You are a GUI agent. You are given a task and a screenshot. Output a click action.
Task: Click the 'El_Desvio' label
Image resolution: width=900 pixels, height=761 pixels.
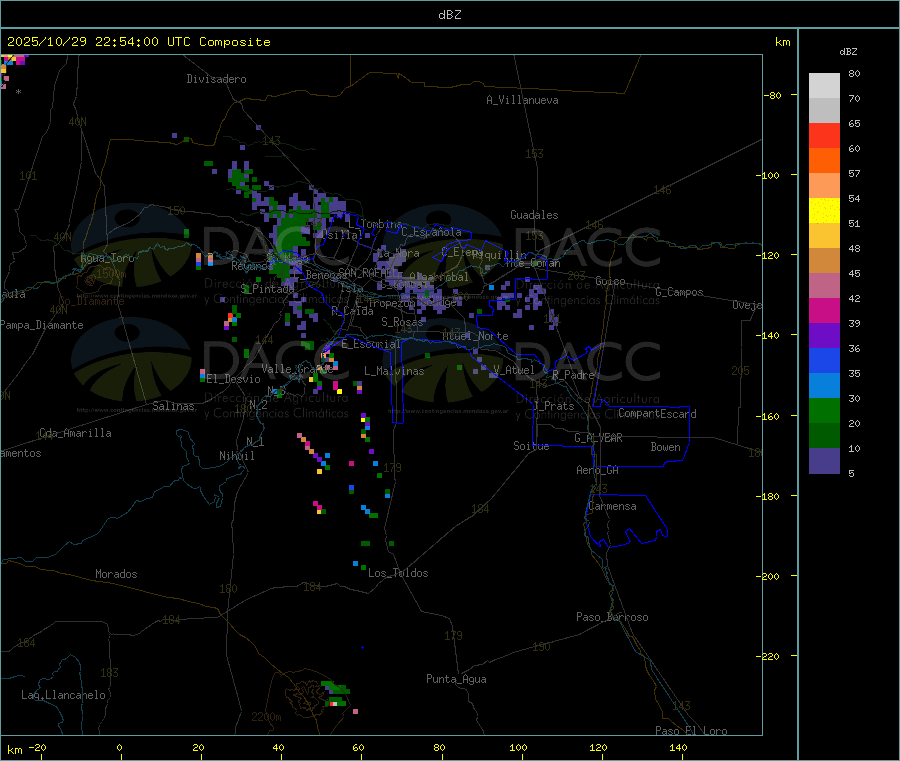coord(233,379)
